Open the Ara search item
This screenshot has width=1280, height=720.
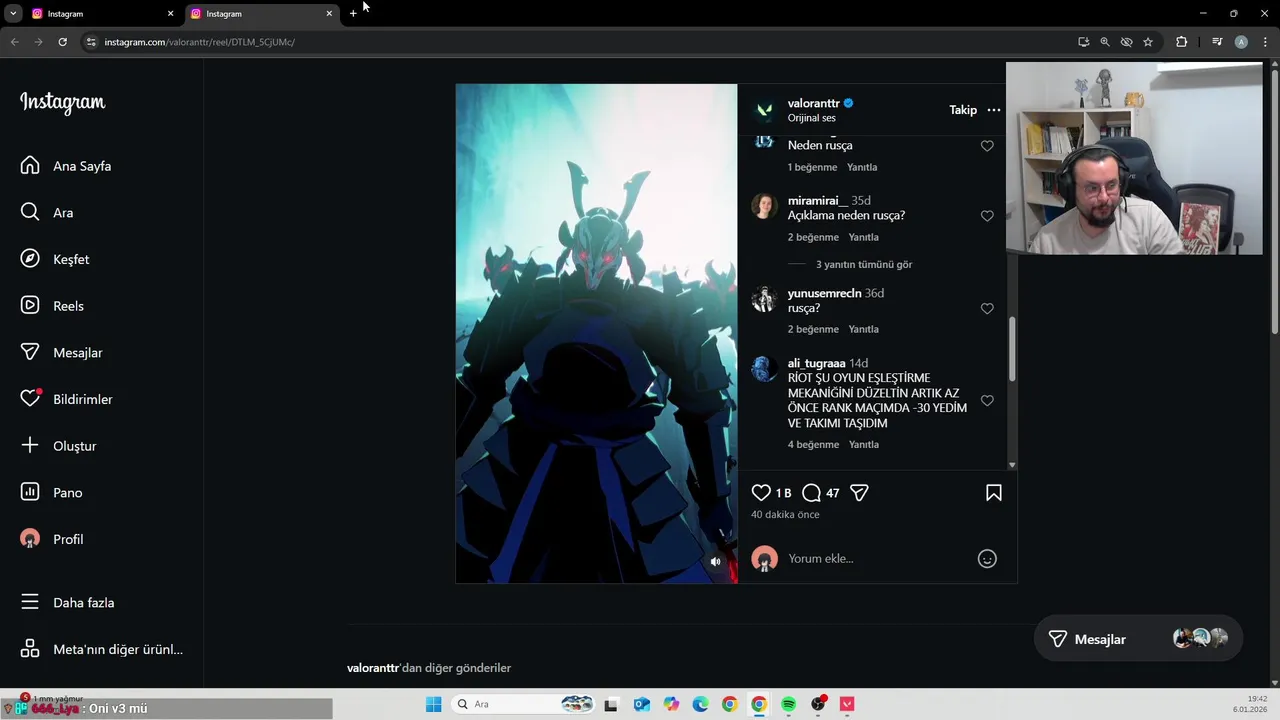click(x=47, y=213)
